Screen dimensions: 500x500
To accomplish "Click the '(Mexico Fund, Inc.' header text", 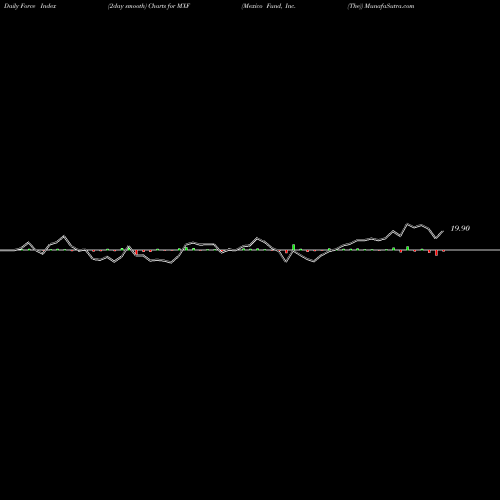I will 268,6.
